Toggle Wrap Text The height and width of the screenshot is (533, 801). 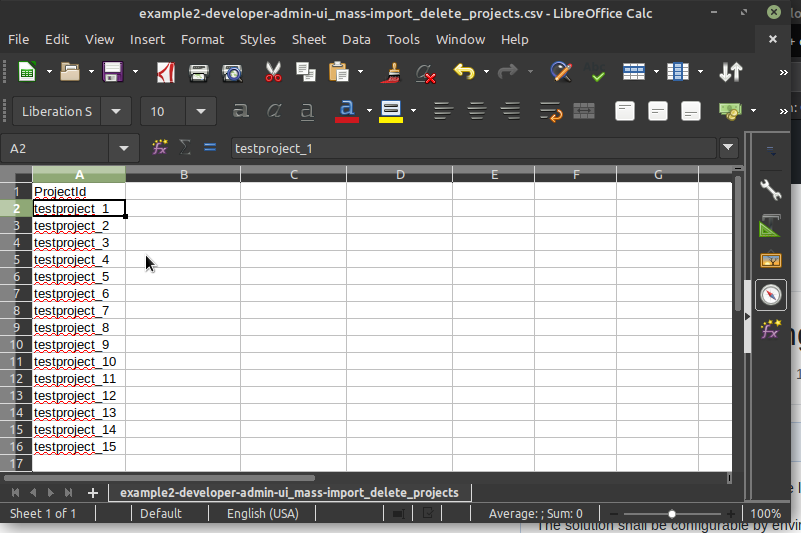551,111
